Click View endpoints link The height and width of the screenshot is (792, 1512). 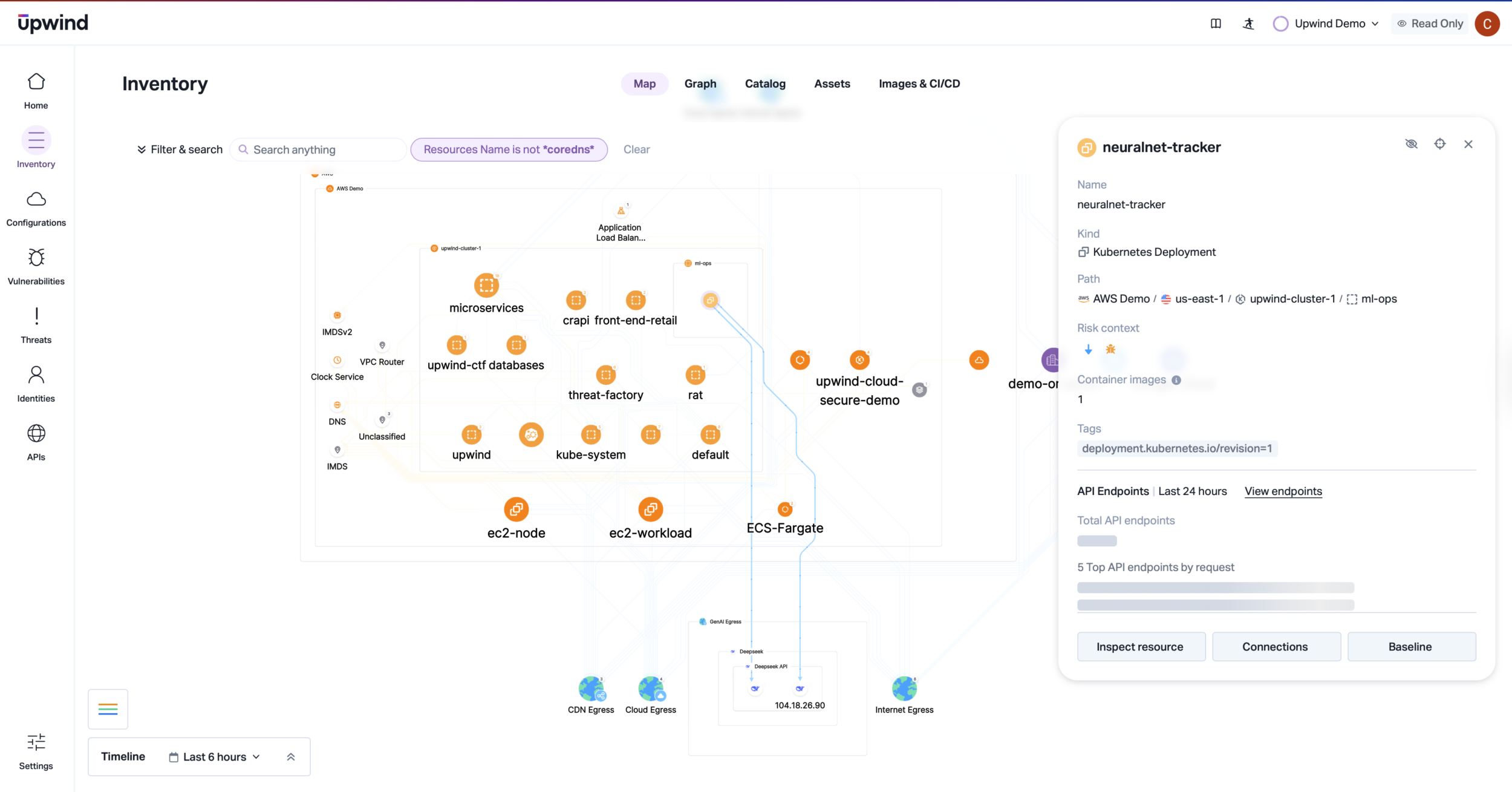click(x=1283, y=491)
